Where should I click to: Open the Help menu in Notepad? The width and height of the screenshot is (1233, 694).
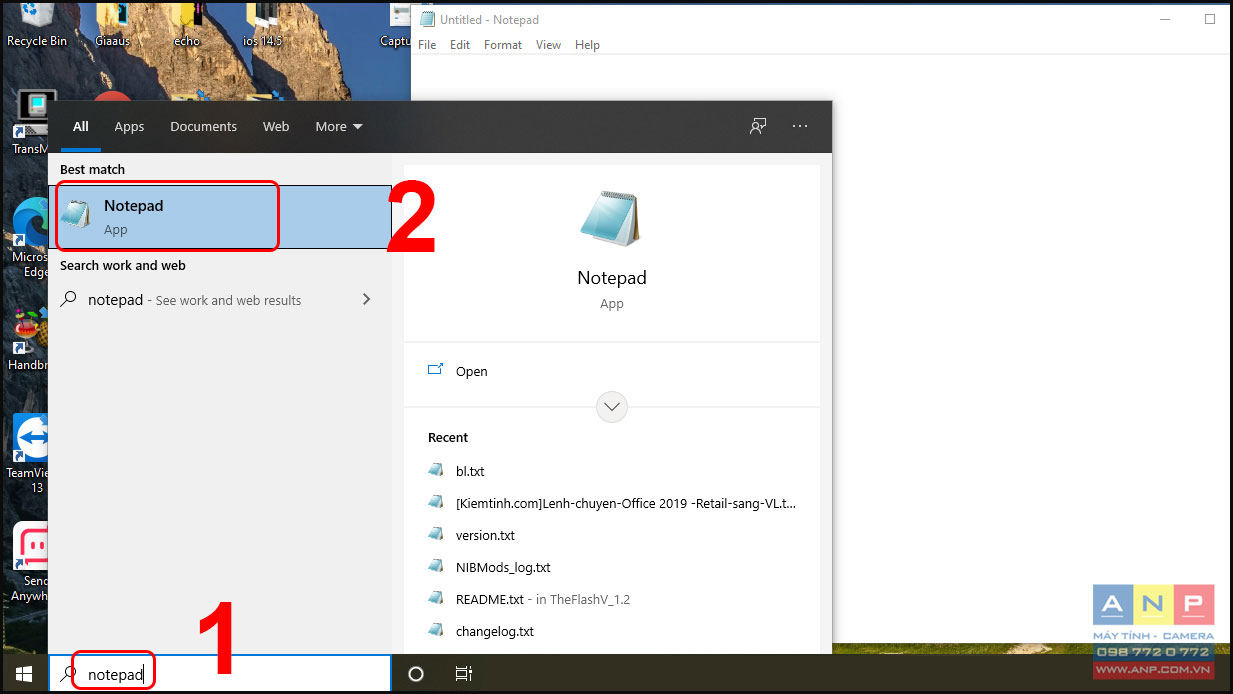pos(587,45)
